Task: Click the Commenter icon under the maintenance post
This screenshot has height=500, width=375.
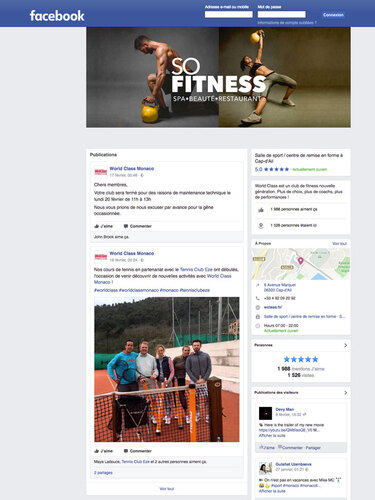Action: coord(126,226)
